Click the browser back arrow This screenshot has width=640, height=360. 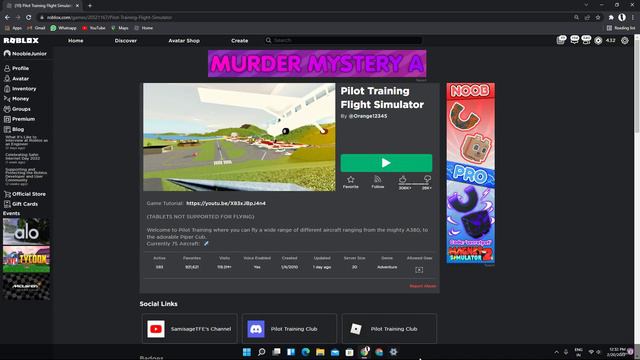tap(7, 18)
